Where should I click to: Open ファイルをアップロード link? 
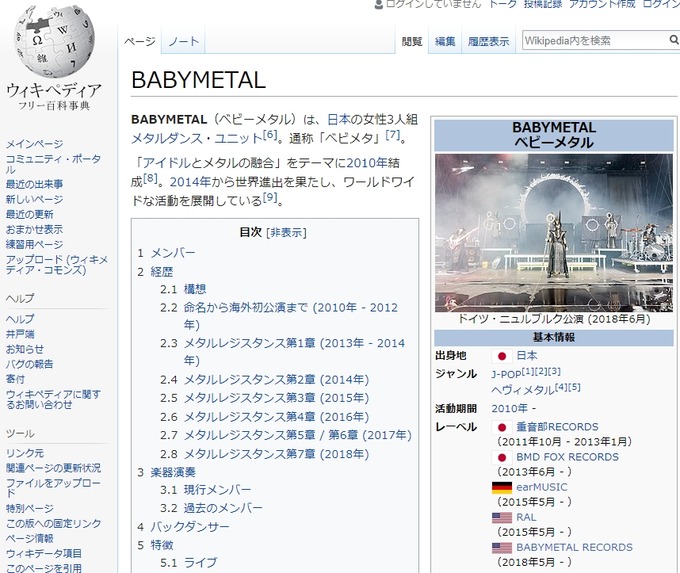tap(53, 488)
